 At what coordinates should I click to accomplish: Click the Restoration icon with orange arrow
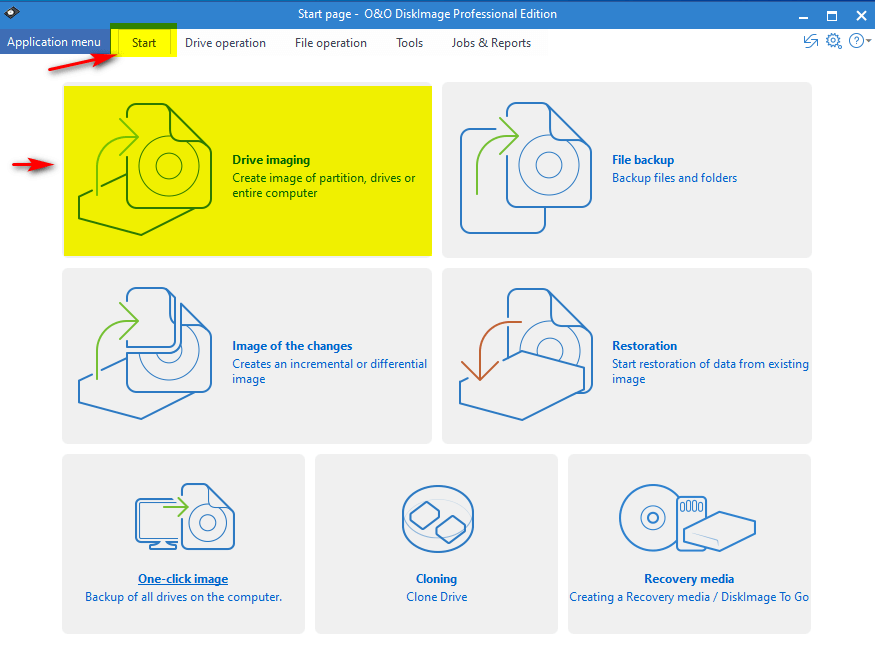click(526, 354)
